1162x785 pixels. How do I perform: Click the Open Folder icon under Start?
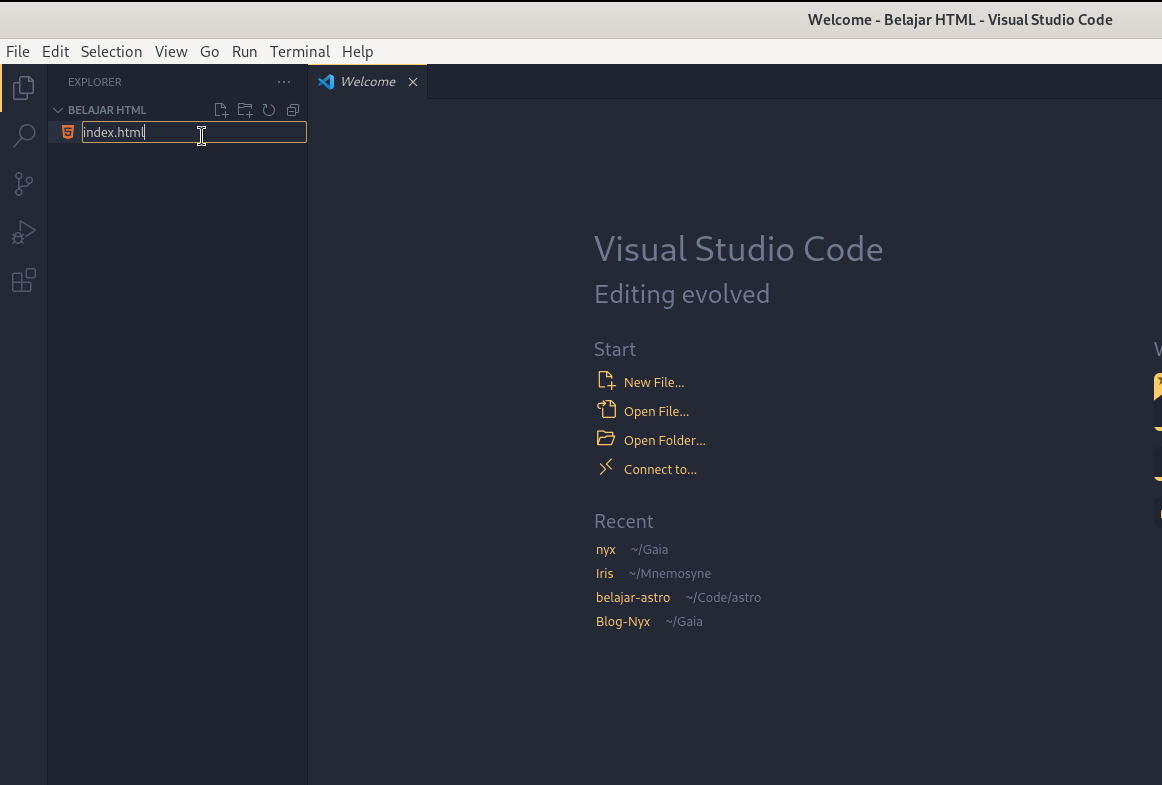point(606,438)
